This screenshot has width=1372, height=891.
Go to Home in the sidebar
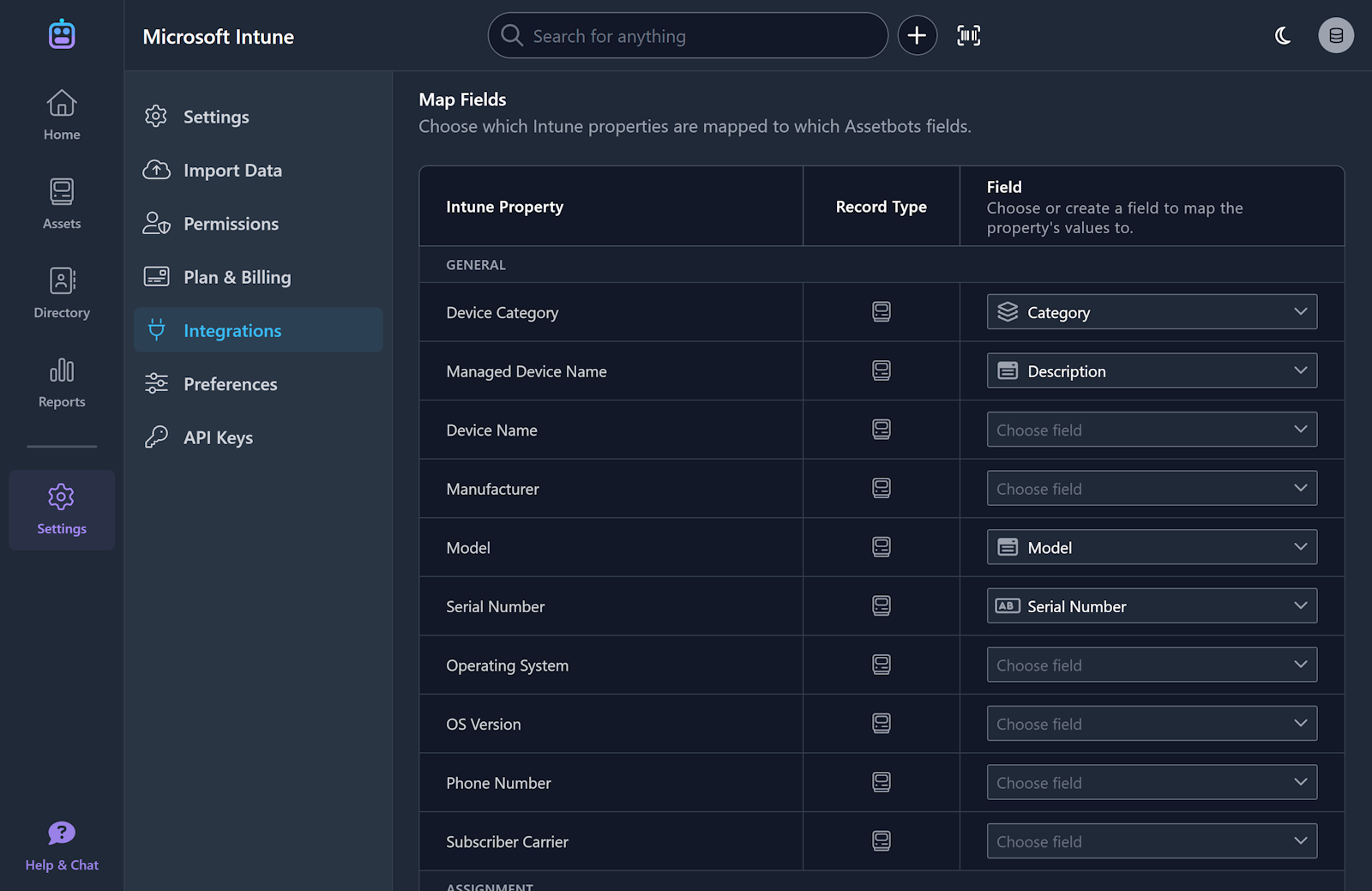[62, 115]
